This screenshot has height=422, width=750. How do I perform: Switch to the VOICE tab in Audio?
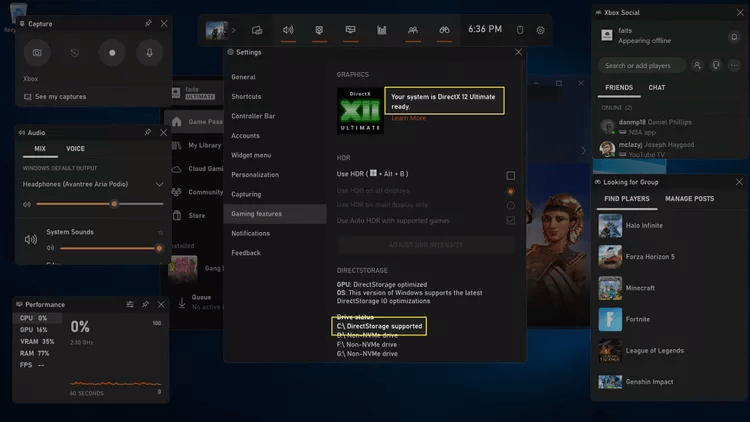(75, 149)
